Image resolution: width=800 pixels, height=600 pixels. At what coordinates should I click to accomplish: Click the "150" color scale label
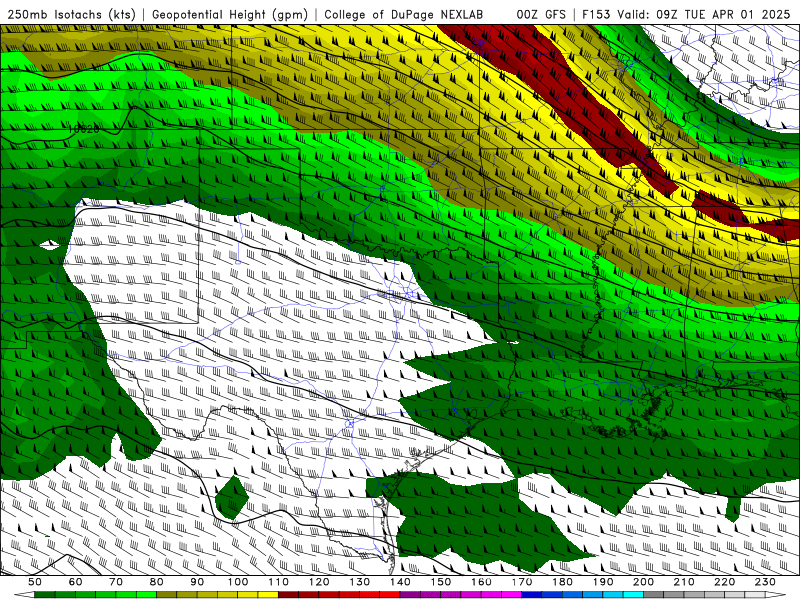point(441,582)
